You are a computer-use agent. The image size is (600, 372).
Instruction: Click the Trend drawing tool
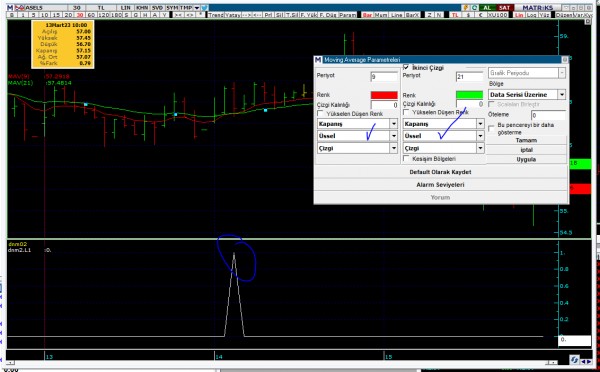coord(216,15)
